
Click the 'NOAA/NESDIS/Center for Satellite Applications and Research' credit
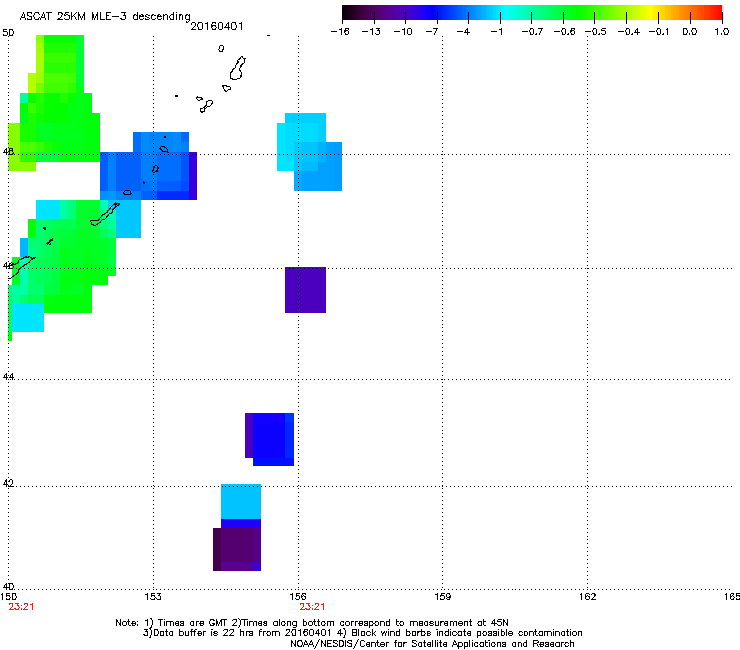tap(432, 644)
